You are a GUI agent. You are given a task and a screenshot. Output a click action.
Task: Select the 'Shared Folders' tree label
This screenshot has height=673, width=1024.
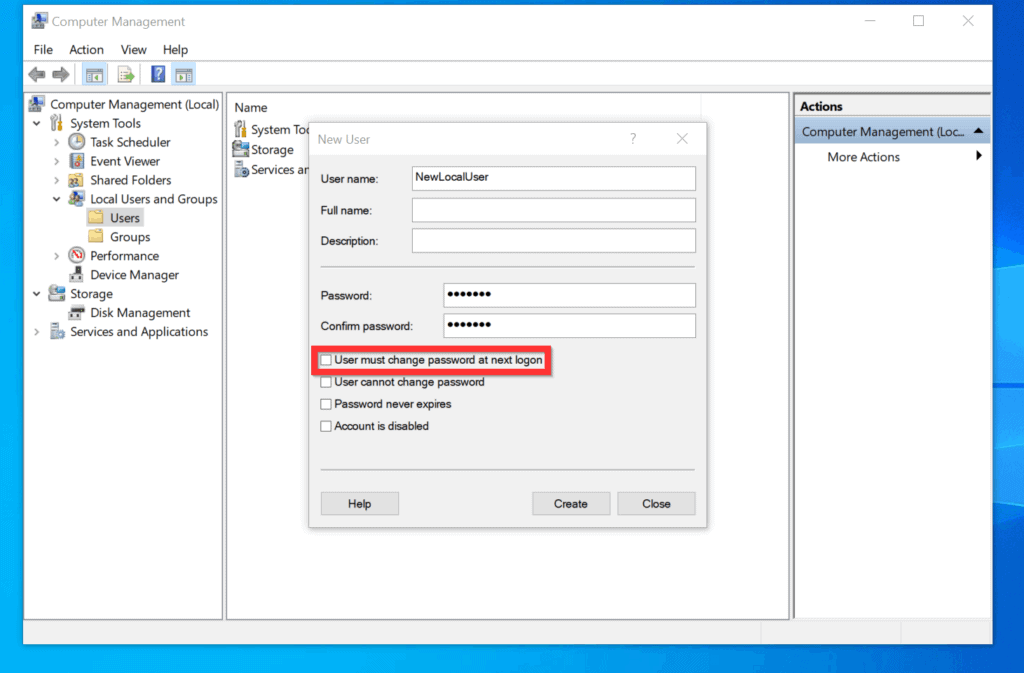pos(131,180)
